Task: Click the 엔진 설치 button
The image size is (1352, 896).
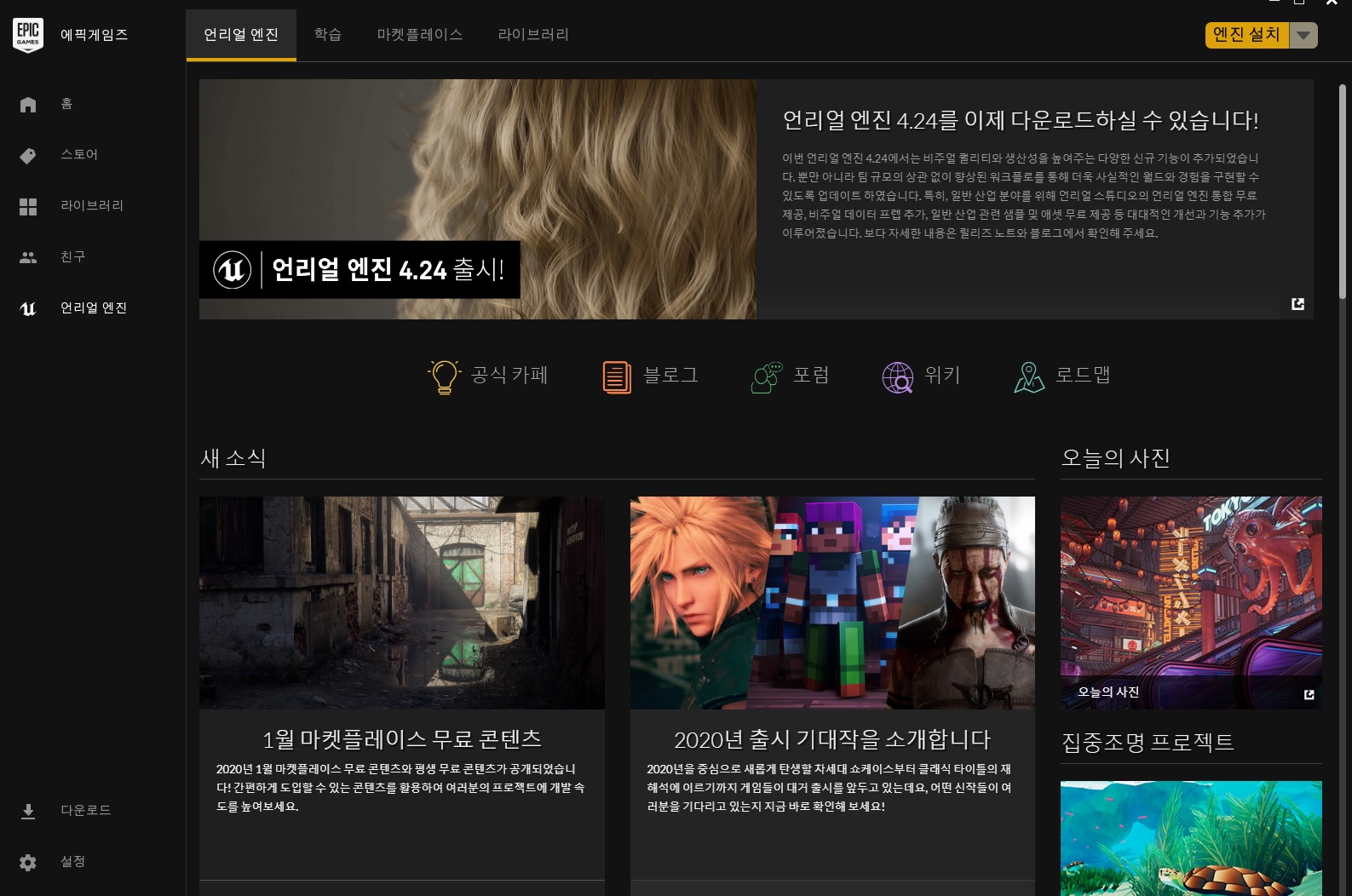Action: (x=1247, y=35)
